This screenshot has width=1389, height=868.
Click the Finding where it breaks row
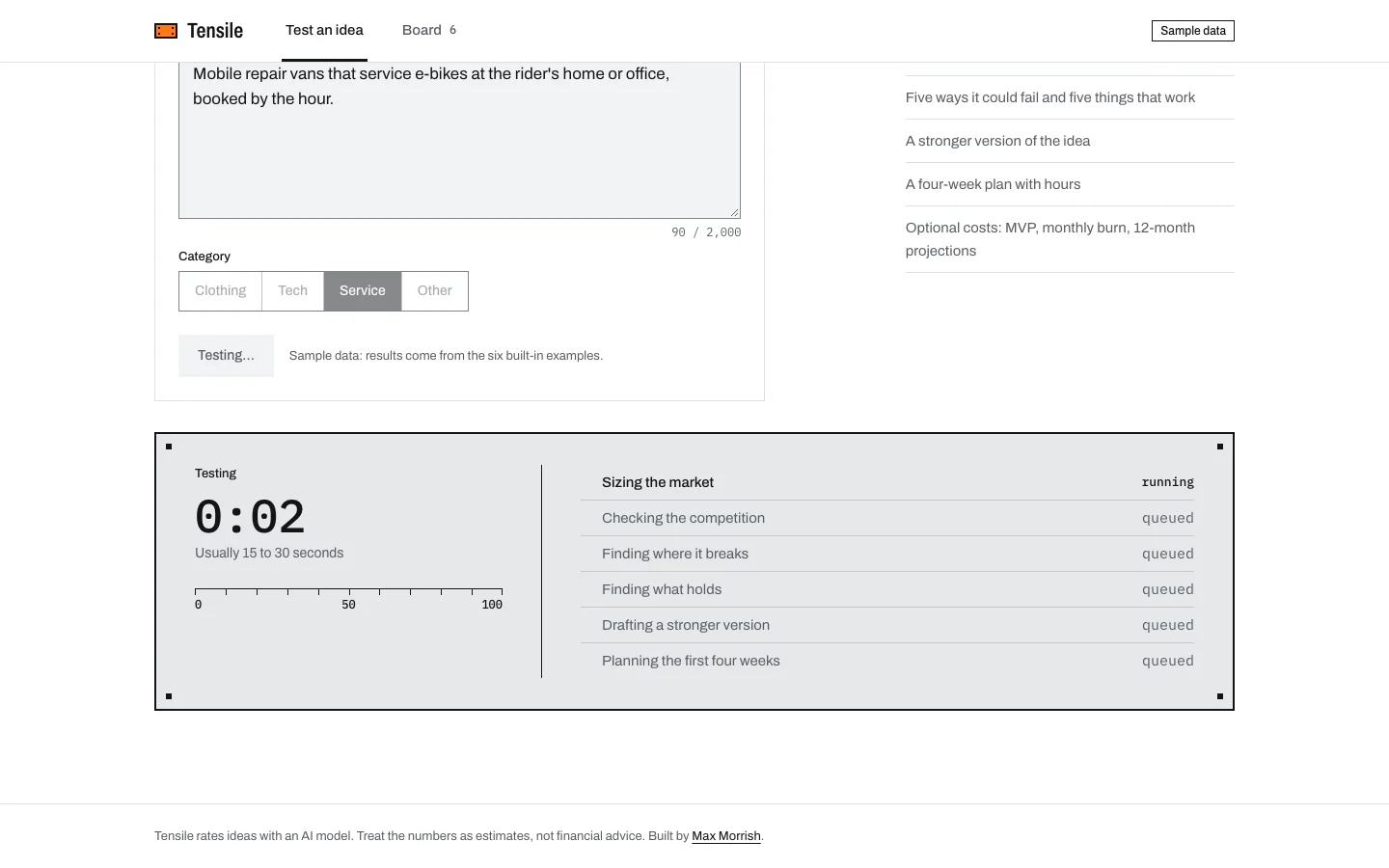click(887, 554)
